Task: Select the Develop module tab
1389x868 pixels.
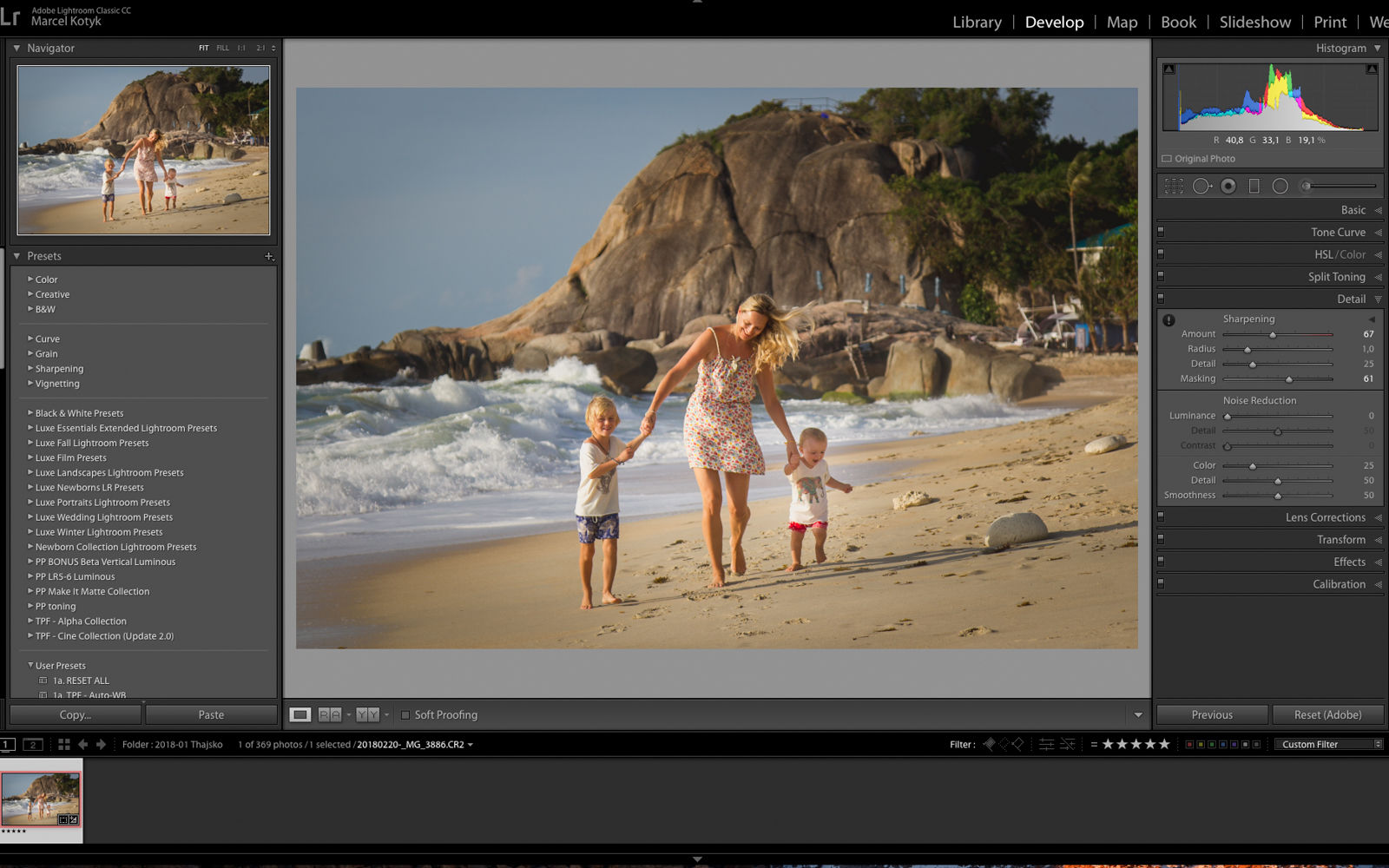Action: tap(1054, 23)
